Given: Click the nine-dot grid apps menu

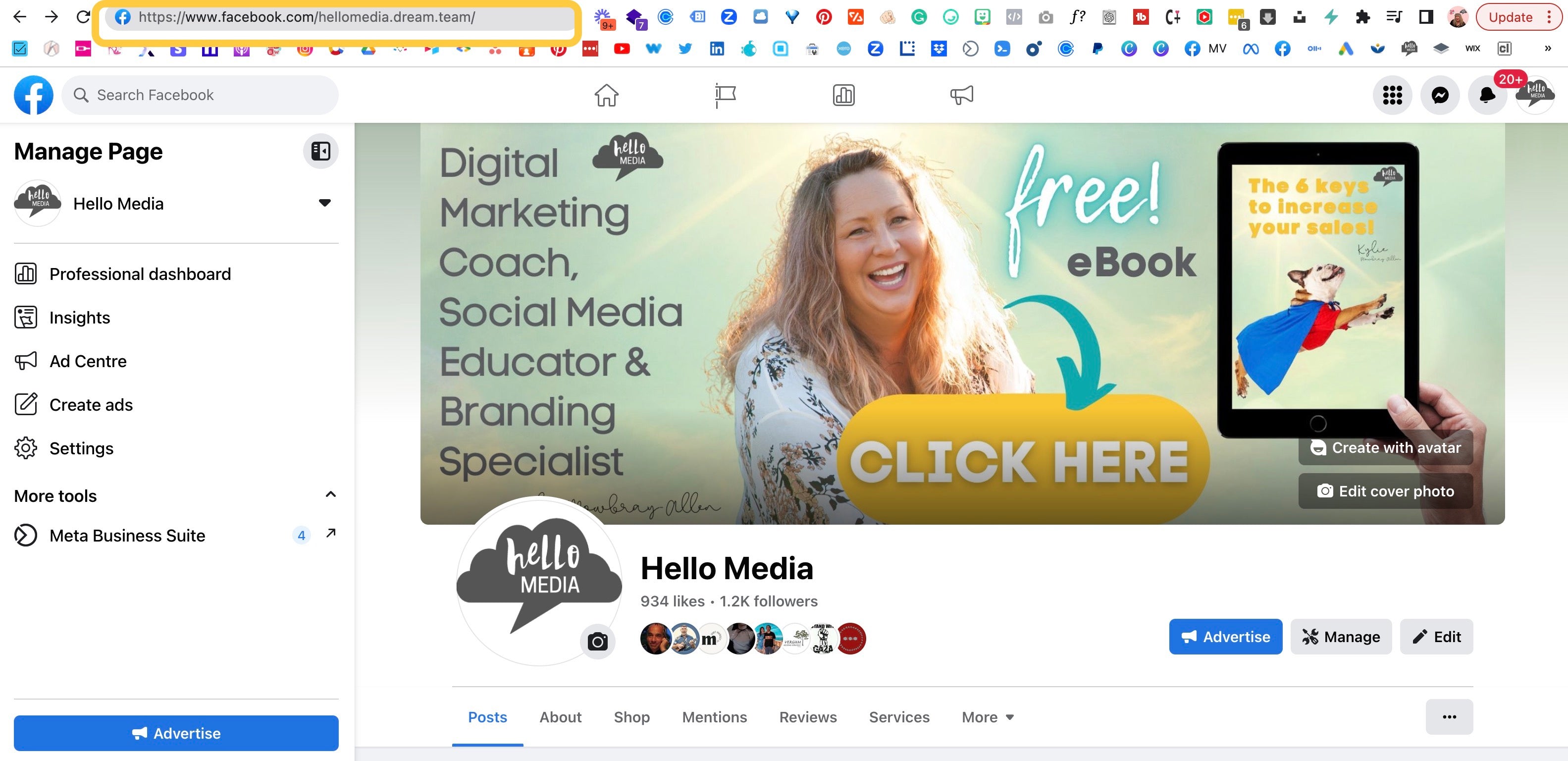Looking at the screenshot, I should [x=1392, y=95].
